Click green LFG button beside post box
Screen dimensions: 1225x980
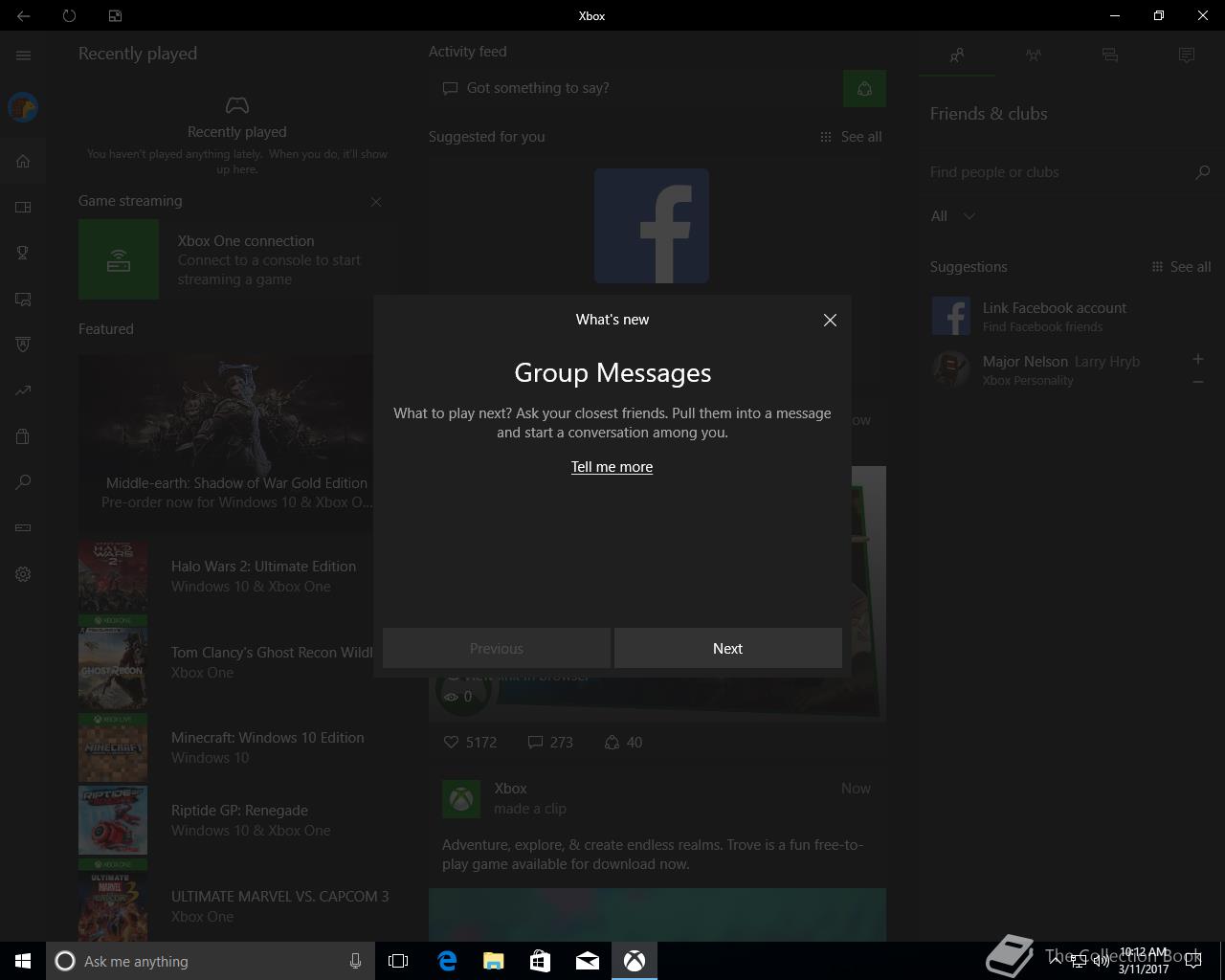click(x=864, y=89)
